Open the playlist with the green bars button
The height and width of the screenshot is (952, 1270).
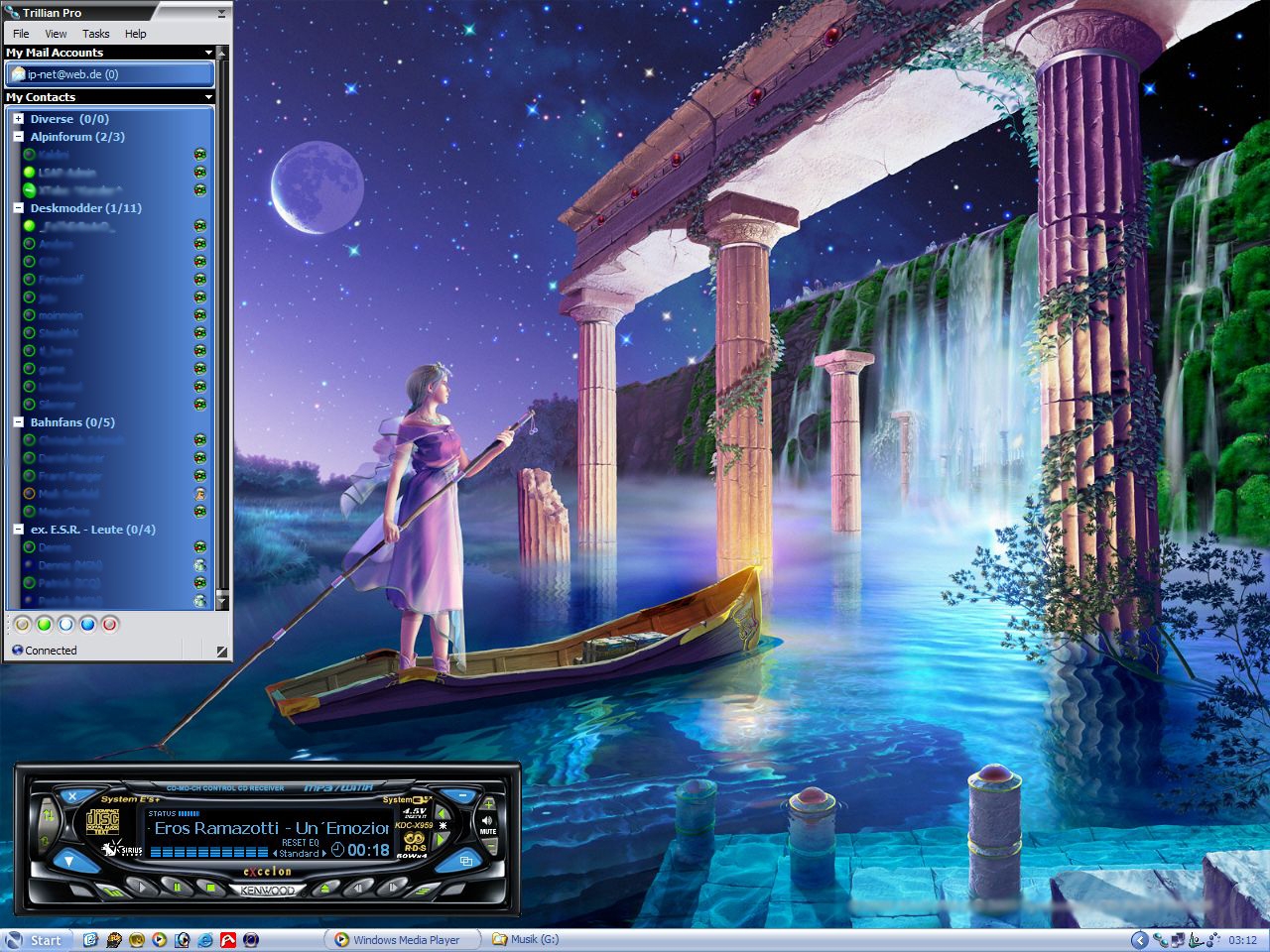pyautogui.click(x=113, y=892)
